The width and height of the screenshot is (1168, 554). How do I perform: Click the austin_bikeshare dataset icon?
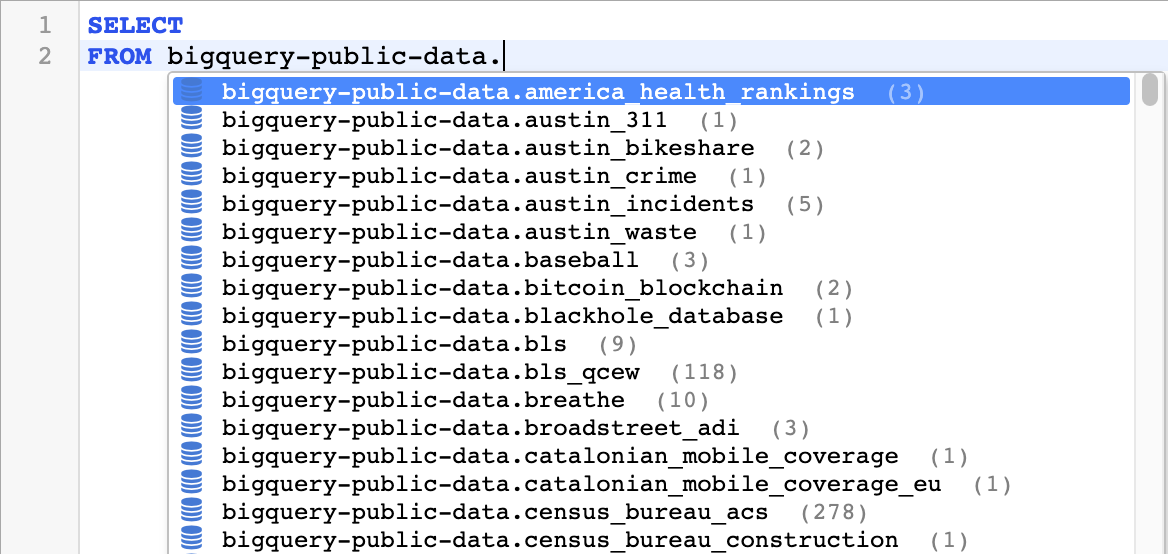tap(191, 148)
